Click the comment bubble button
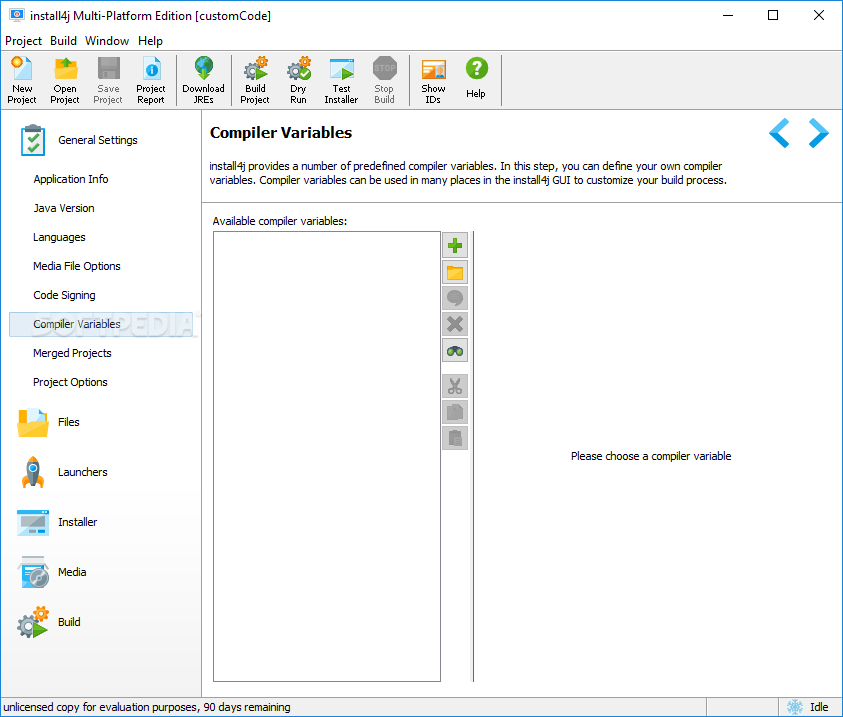Image resolution: width=843 pixels, height=717 pixels. pyautogui.click(x=455, y=298)
